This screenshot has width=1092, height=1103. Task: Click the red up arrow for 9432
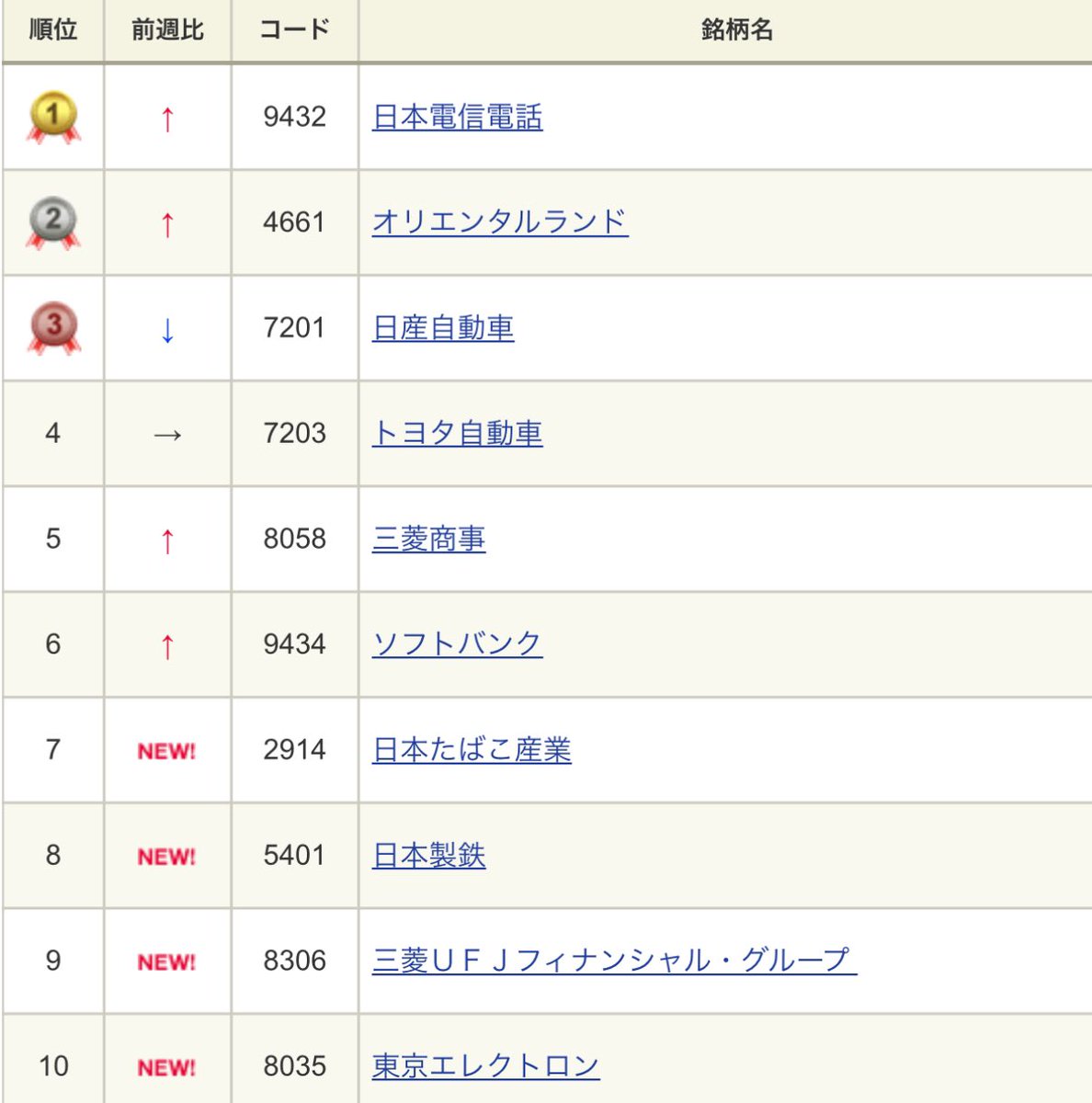pyautogui.click(x=167, y=119)
